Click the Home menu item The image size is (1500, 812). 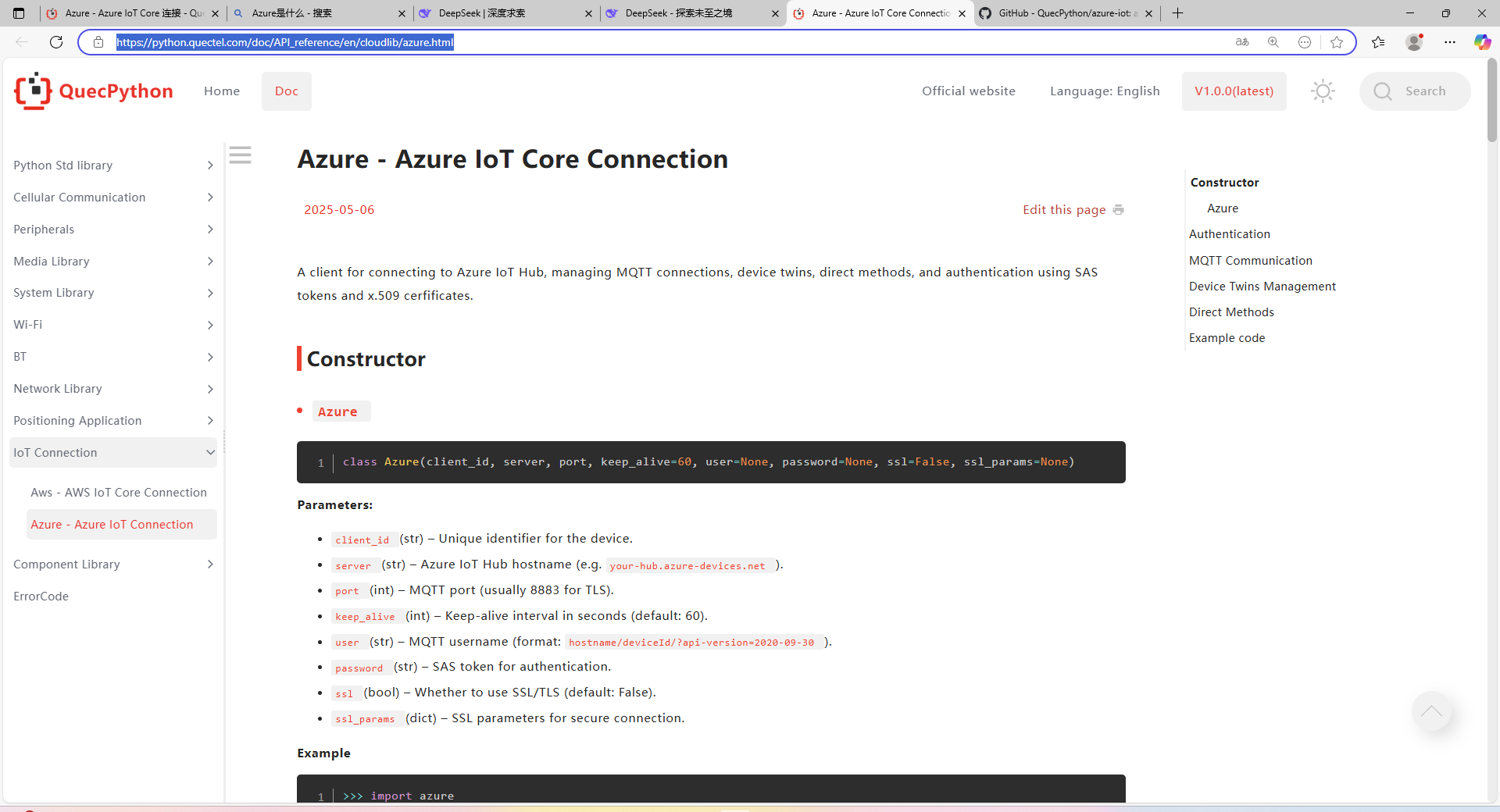[x=222, y=91]
